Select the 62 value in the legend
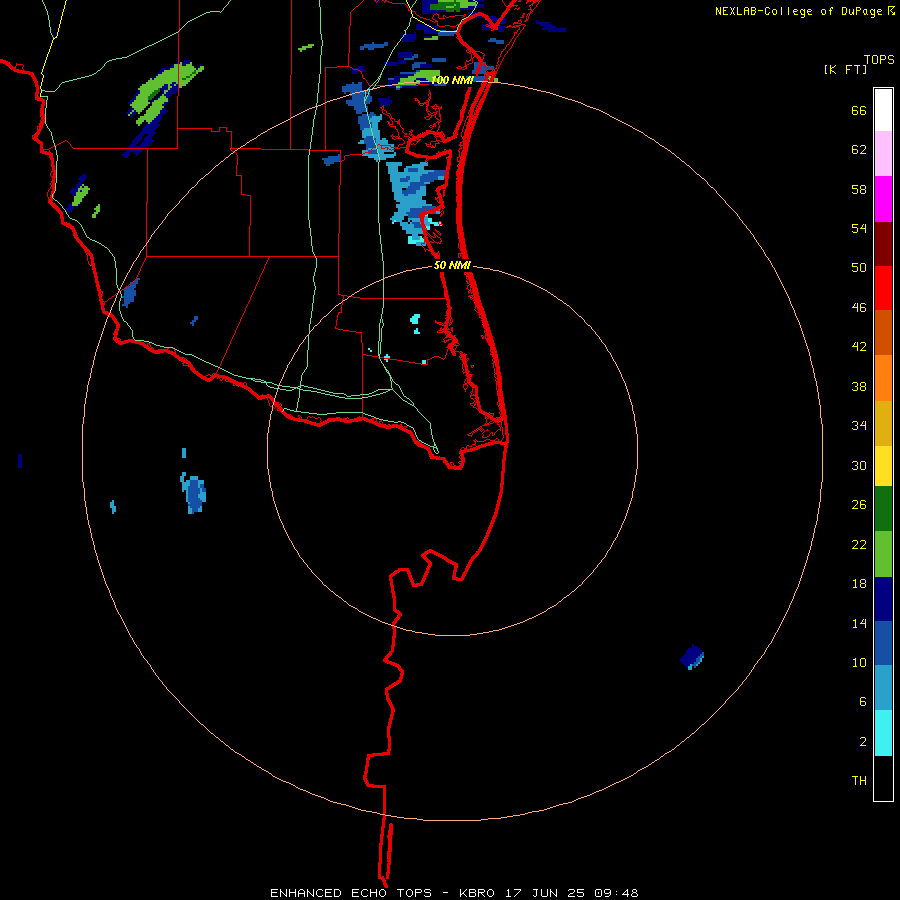 [859, 150]
